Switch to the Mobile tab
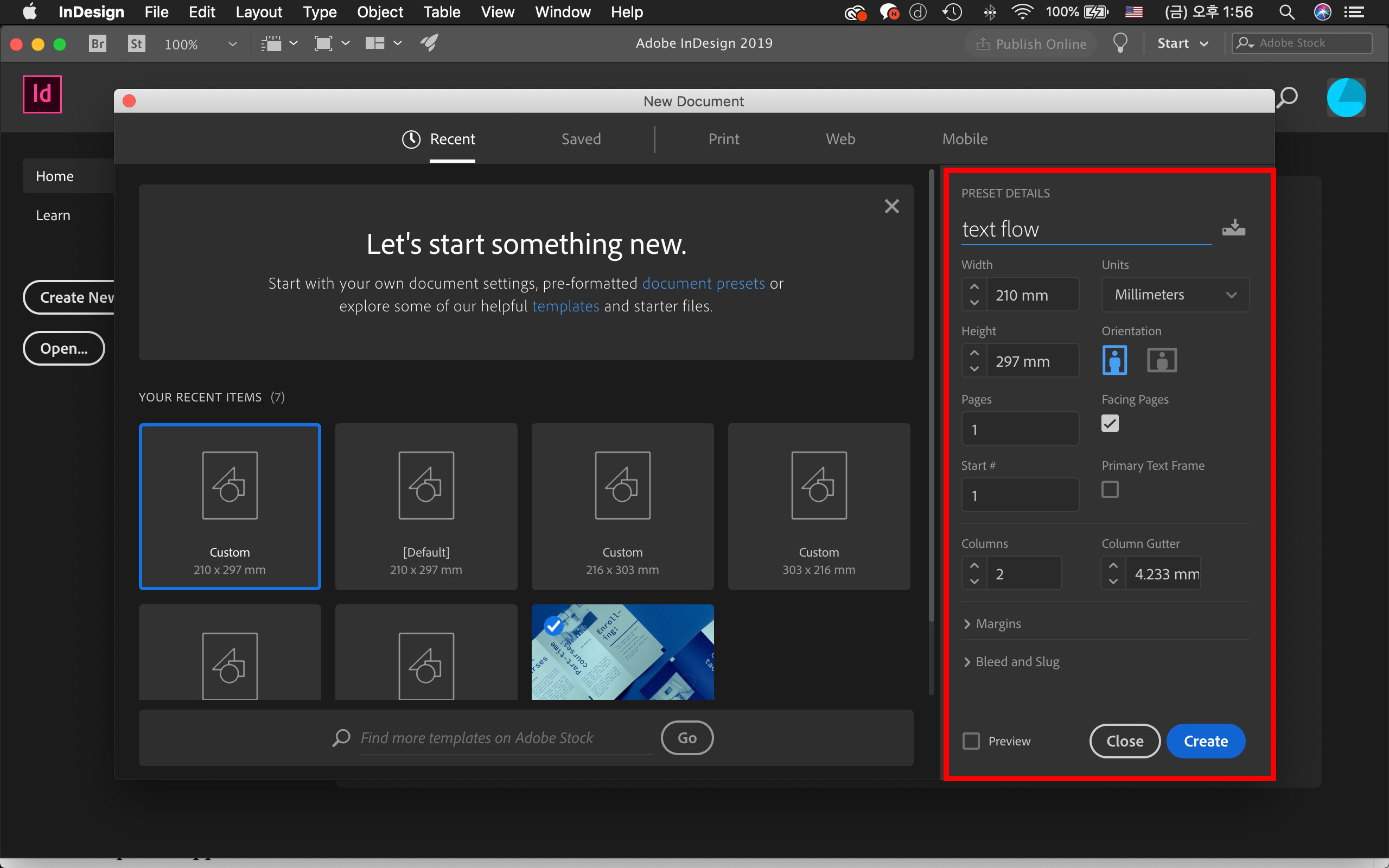 tap(965, 139)
